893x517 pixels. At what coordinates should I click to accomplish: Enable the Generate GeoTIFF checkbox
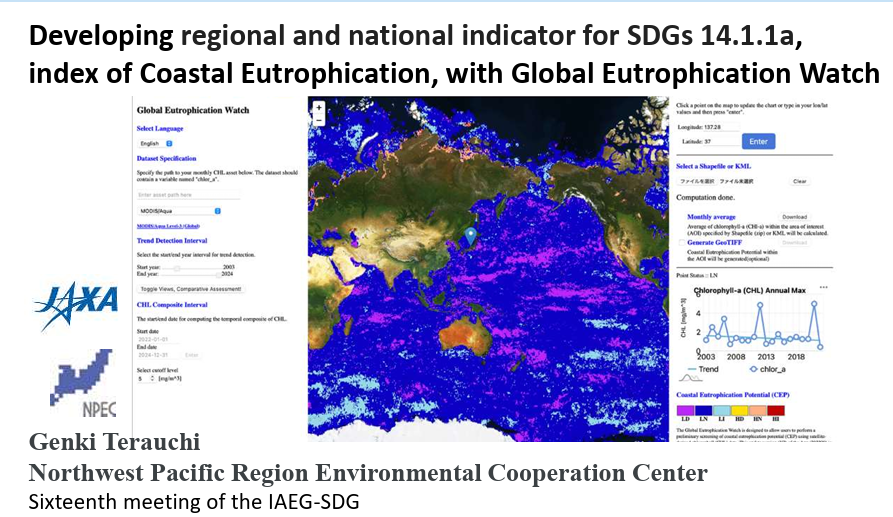[x=681, y=243]
